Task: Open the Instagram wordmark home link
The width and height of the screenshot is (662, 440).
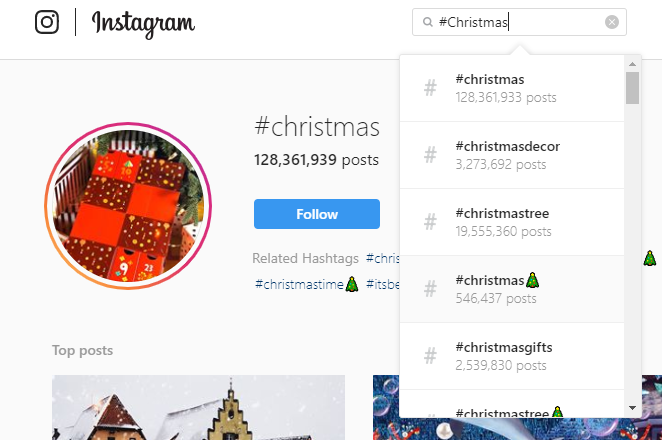Action: (143, 23)
